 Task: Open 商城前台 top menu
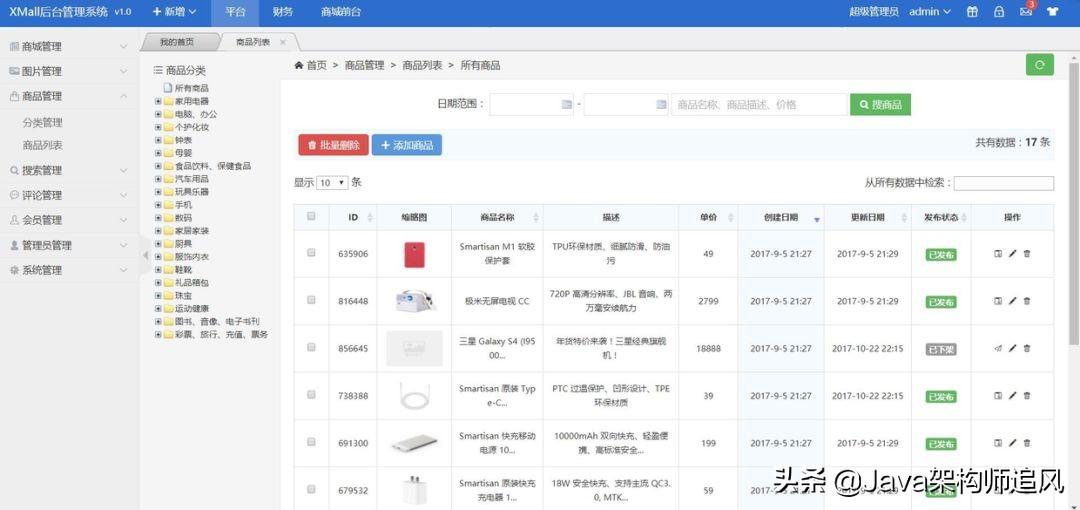[341, 12]
